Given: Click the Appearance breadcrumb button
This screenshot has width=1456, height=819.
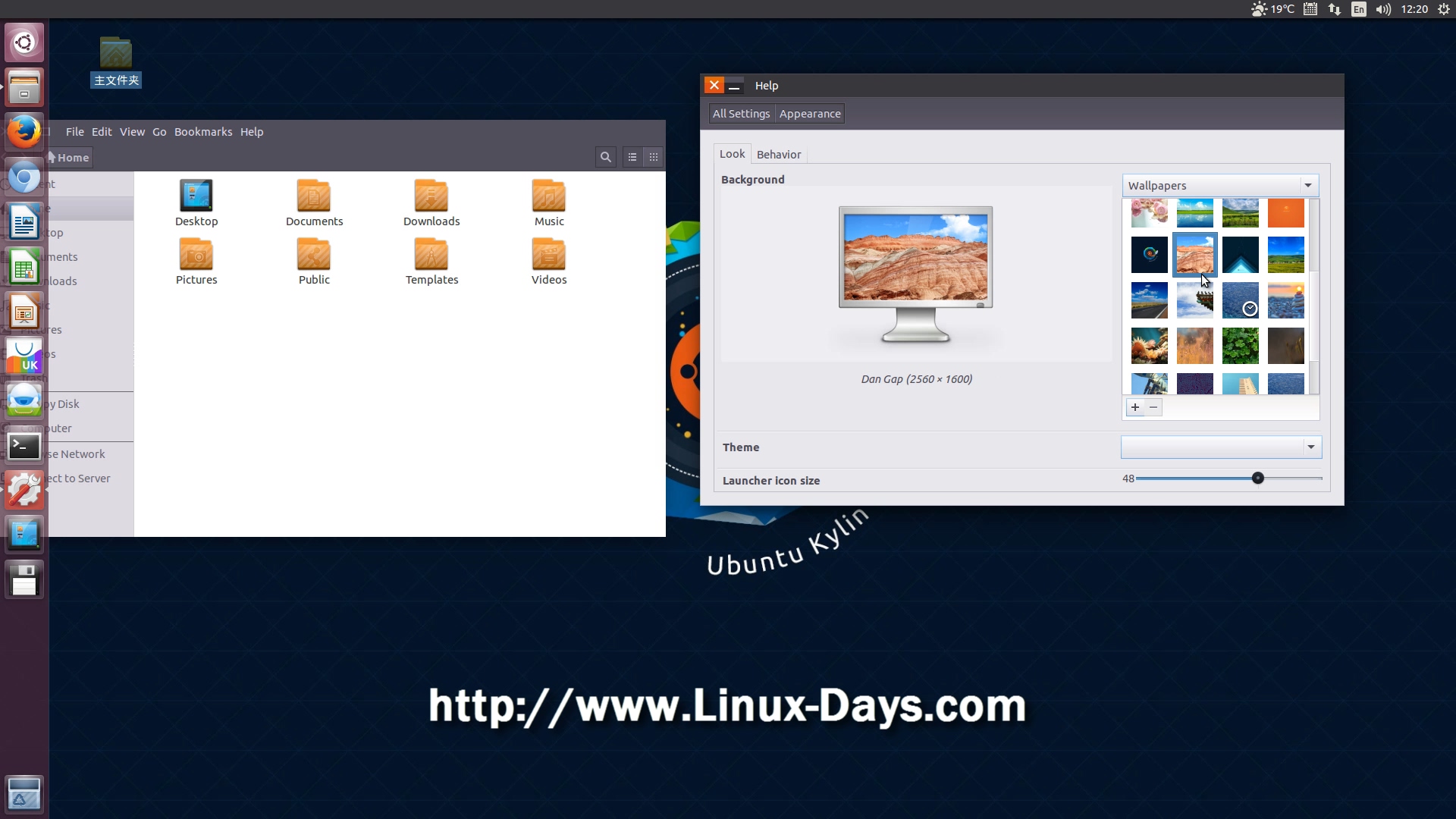Looking at the screenshot, I should tap(810, 114).
